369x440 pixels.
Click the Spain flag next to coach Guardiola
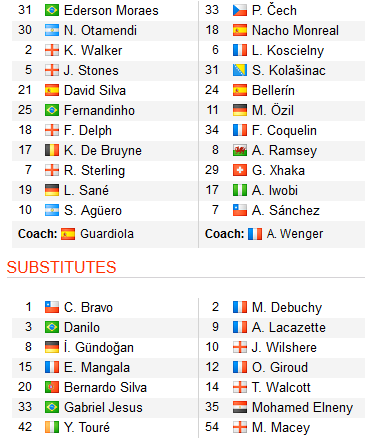coord(68,234)
